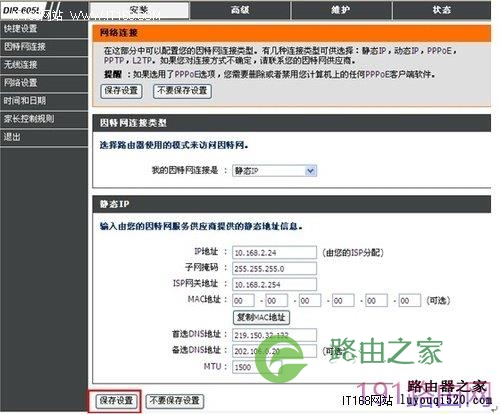Image resolution: width=500 pixels, height=414 pixels.
Task: Switch to the 维护 tab
Action: 341,10
